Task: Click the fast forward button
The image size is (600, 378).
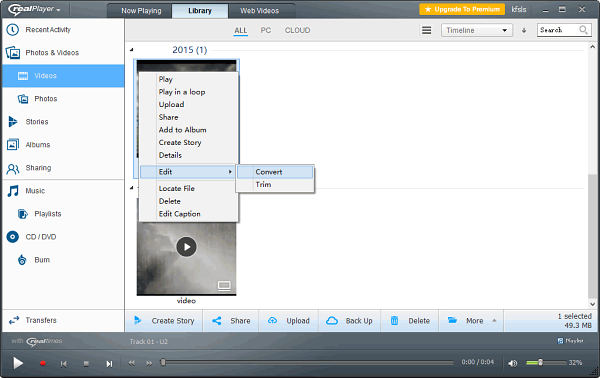Action: point(149,363)
